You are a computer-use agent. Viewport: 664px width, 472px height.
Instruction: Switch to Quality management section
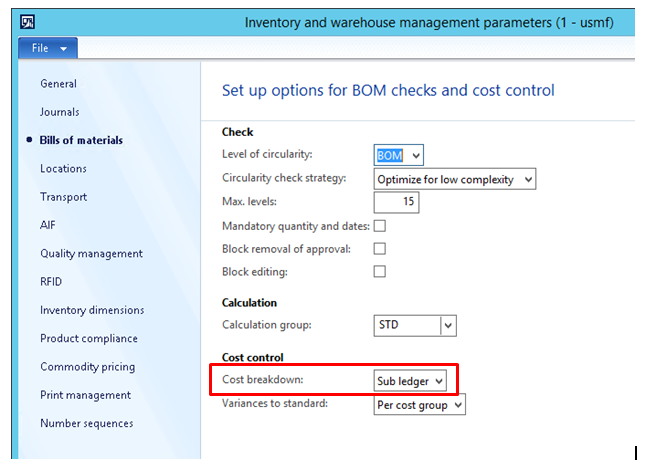(91, 254)
